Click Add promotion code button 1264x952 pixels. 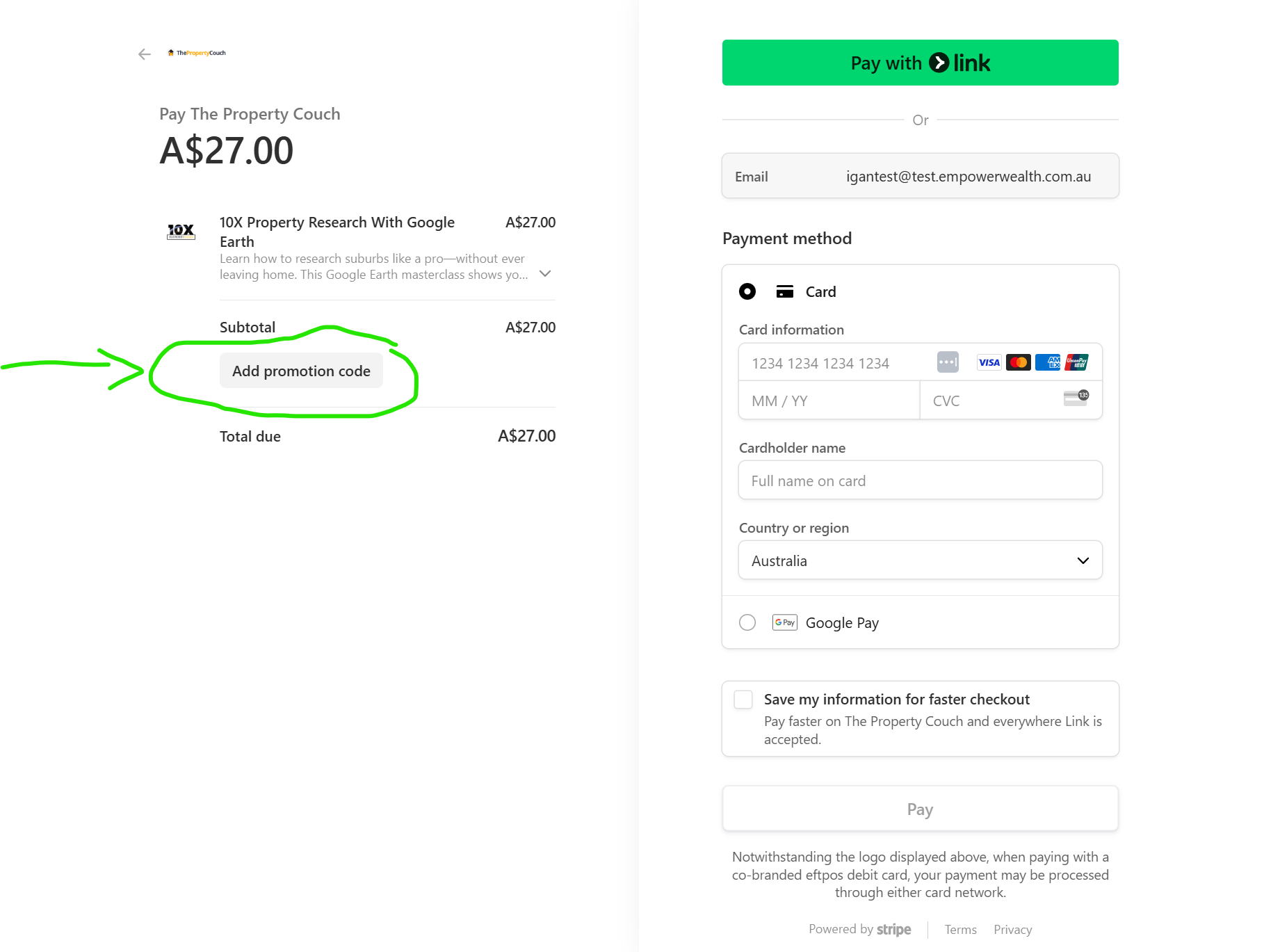301,371
